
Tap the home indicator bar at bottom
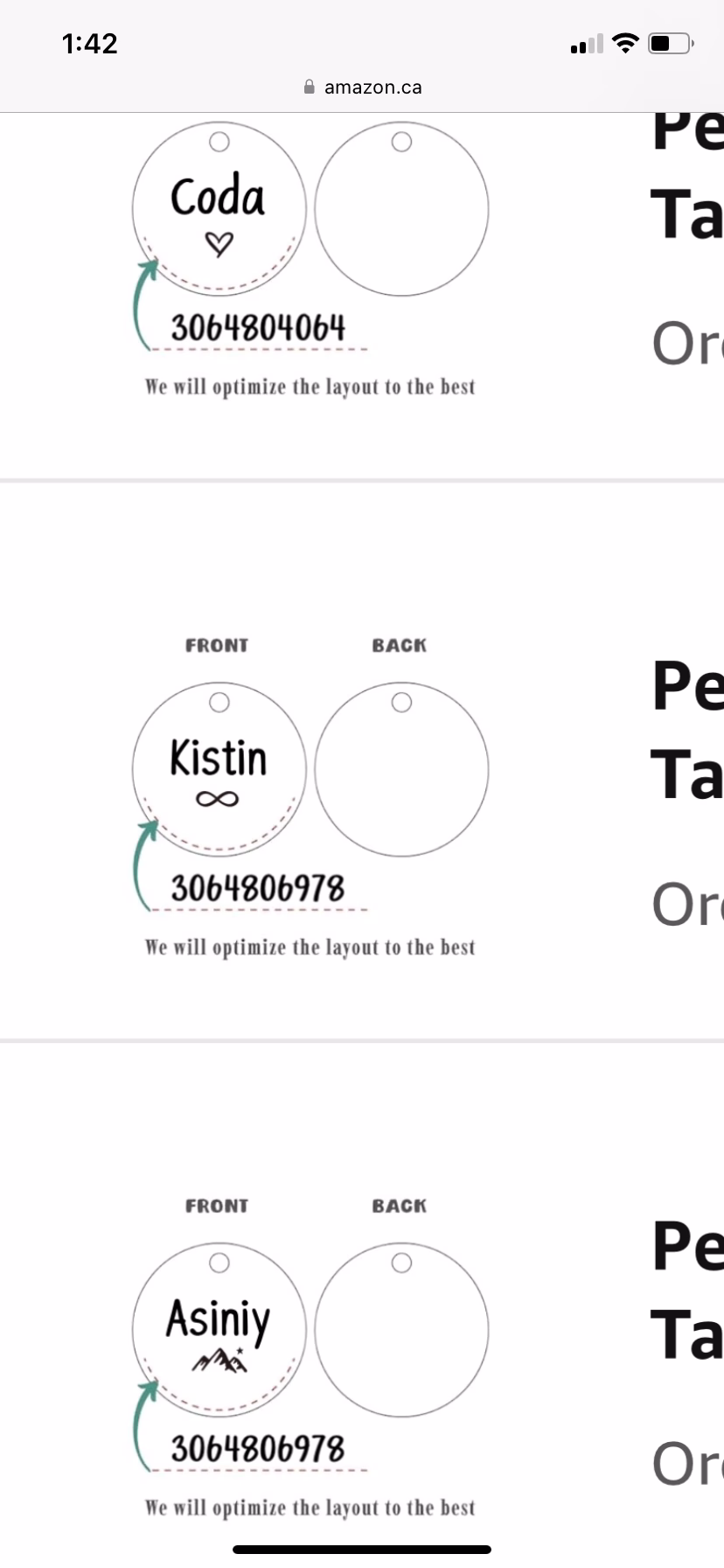(x=362, y=1550)
